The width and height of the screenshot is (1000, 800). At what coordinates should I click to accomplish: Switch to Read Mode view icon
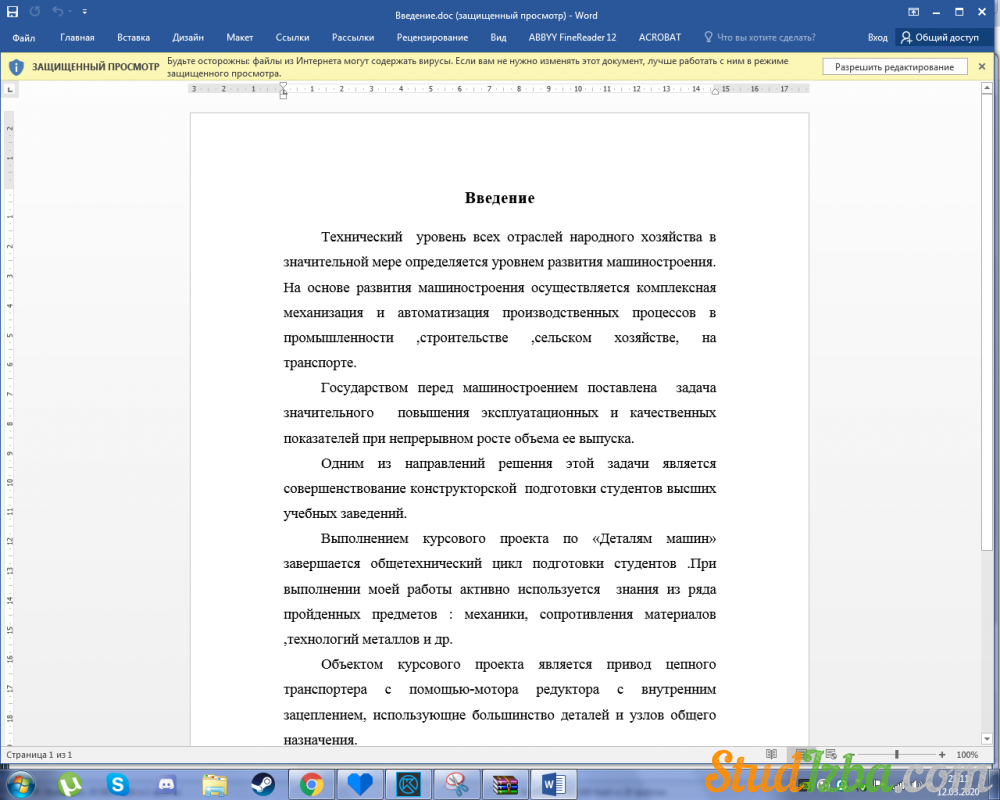[771, 754]
